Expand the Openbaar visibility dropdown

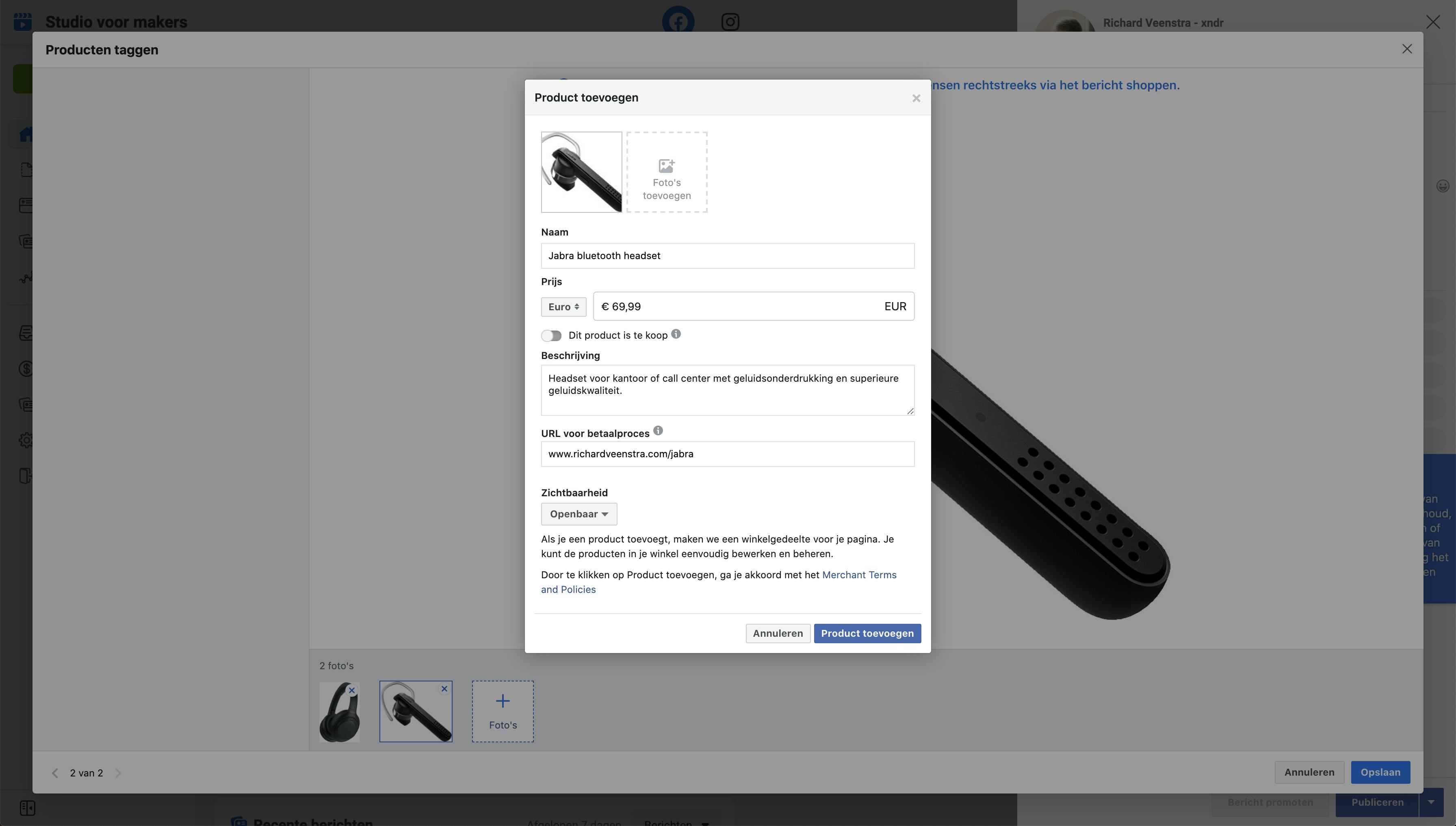click(578, 514)
